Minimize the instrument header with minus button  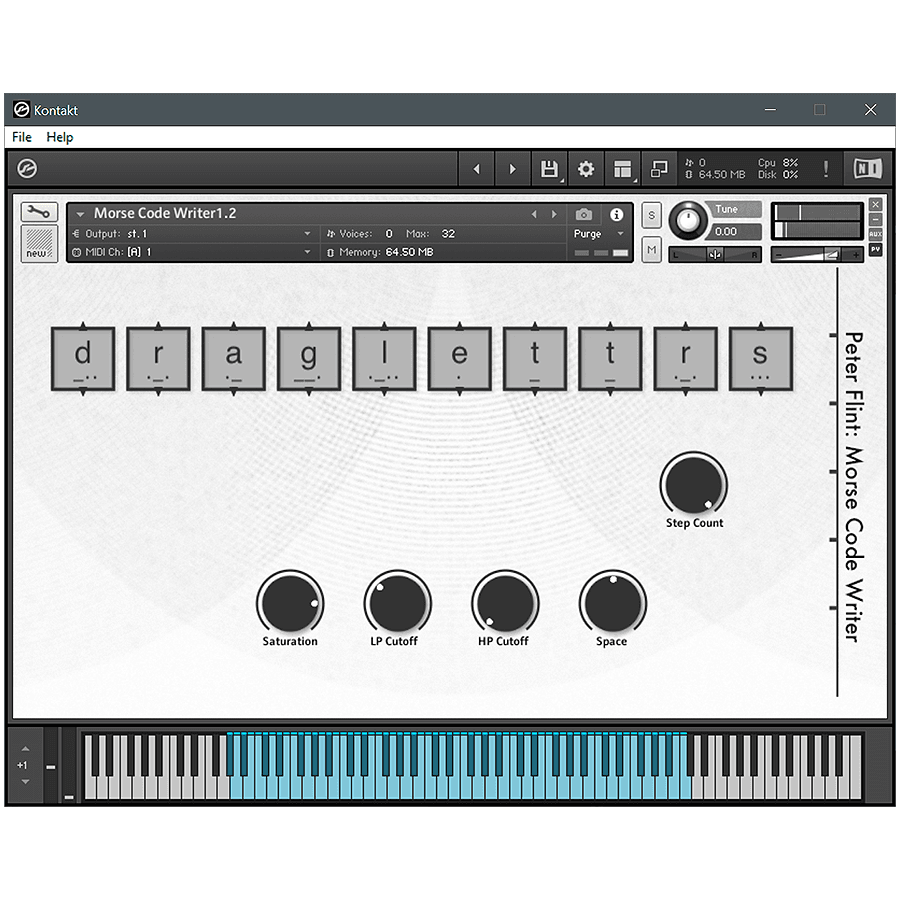click(875, 219)
